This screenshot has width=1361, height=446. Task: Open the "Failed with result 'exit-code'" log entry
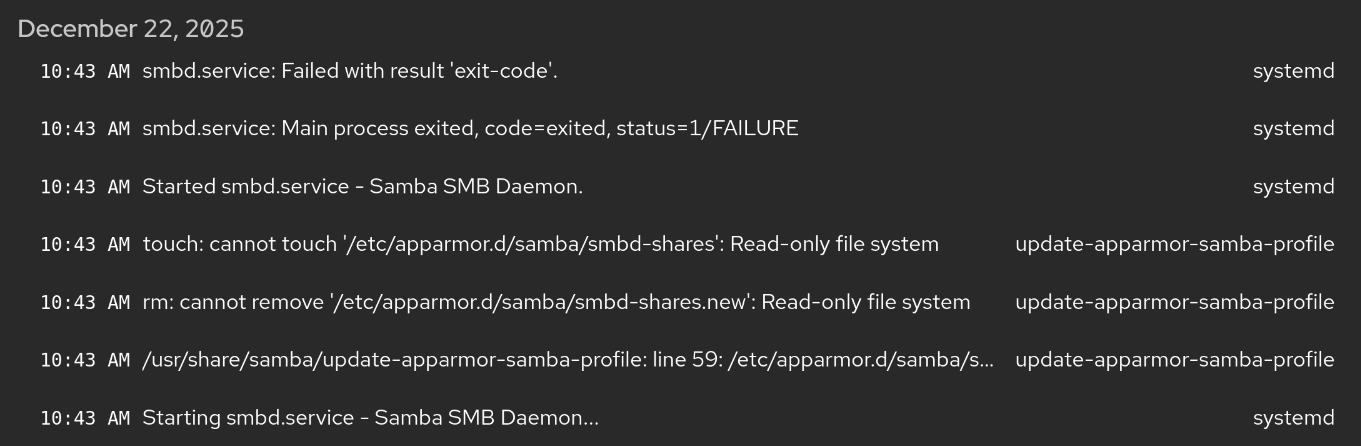[350, 71]
